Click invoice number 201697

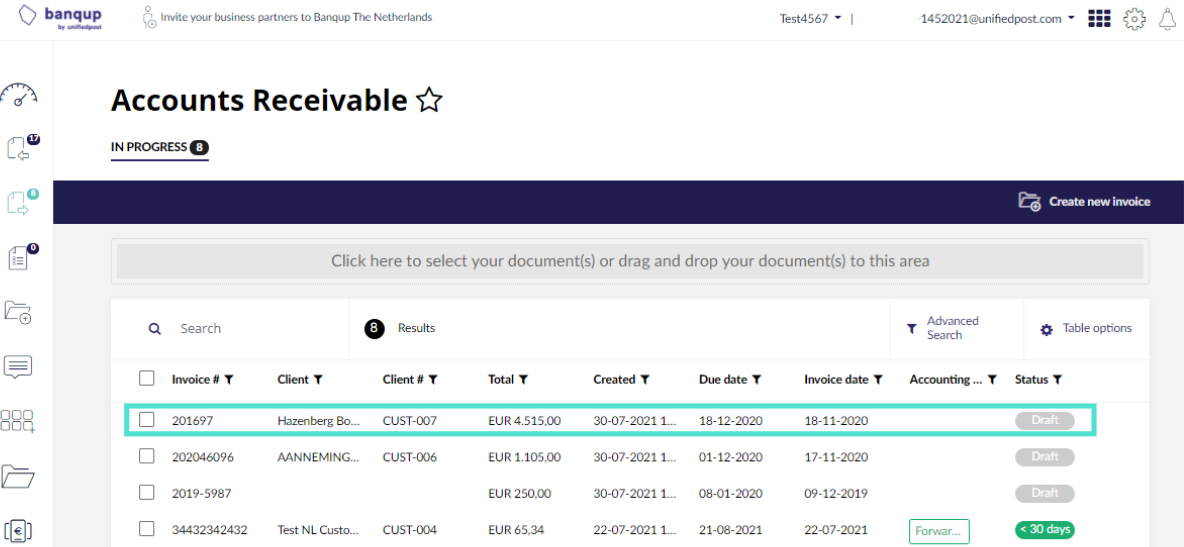click(x=192, y=421)
